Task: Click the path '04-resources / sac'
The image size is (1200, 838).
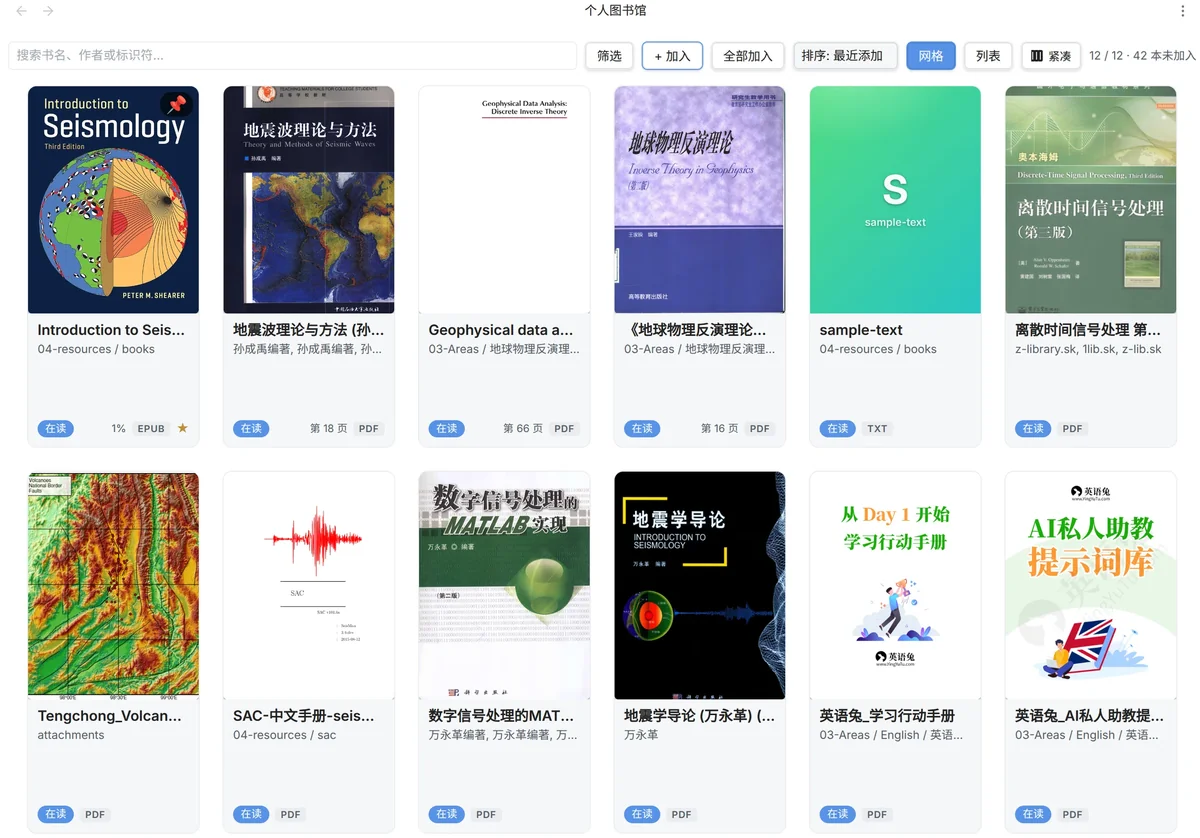Action: 285,735
